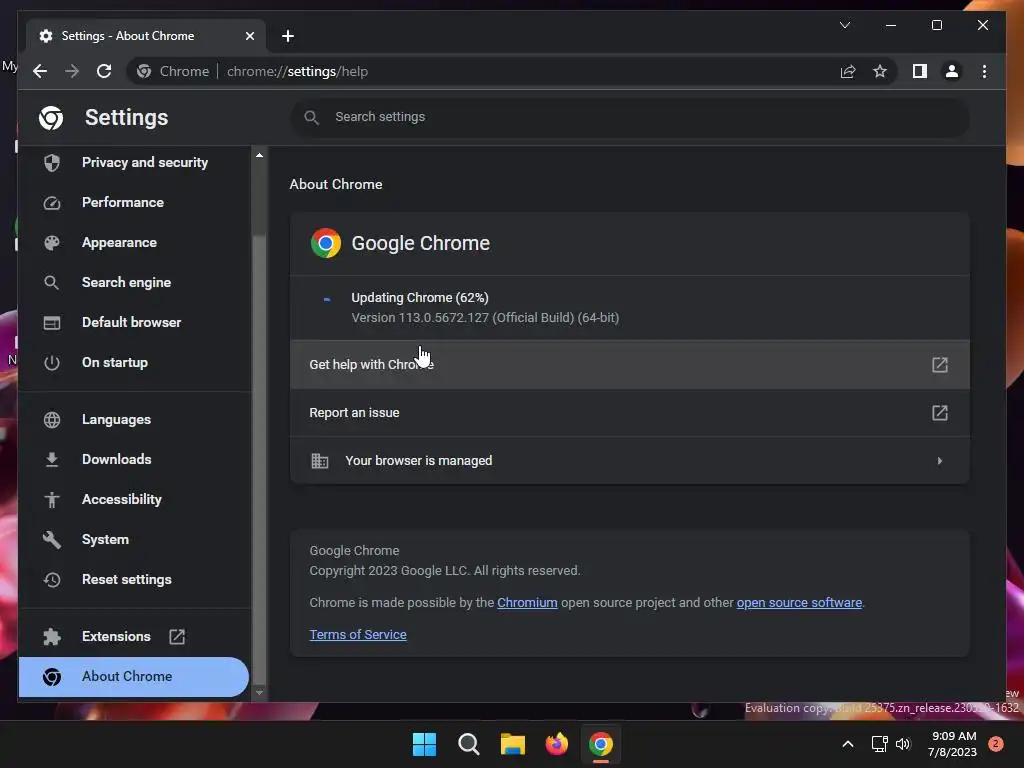1024x768 pixels.
Task: Click the Search engine magnifier icon
Action: pyautogui.click(x=52, y=282)
